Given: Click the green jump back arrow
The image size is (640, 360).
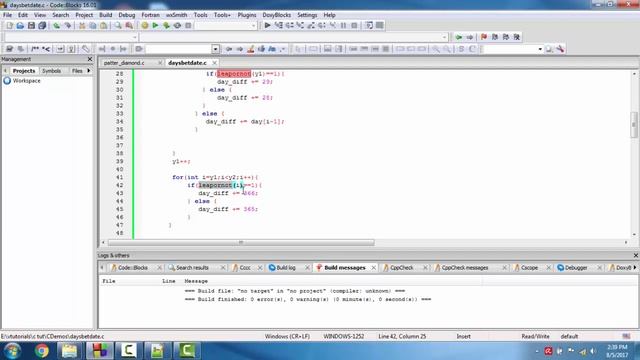Looking at the screenshot, I should tap(459, 37).
